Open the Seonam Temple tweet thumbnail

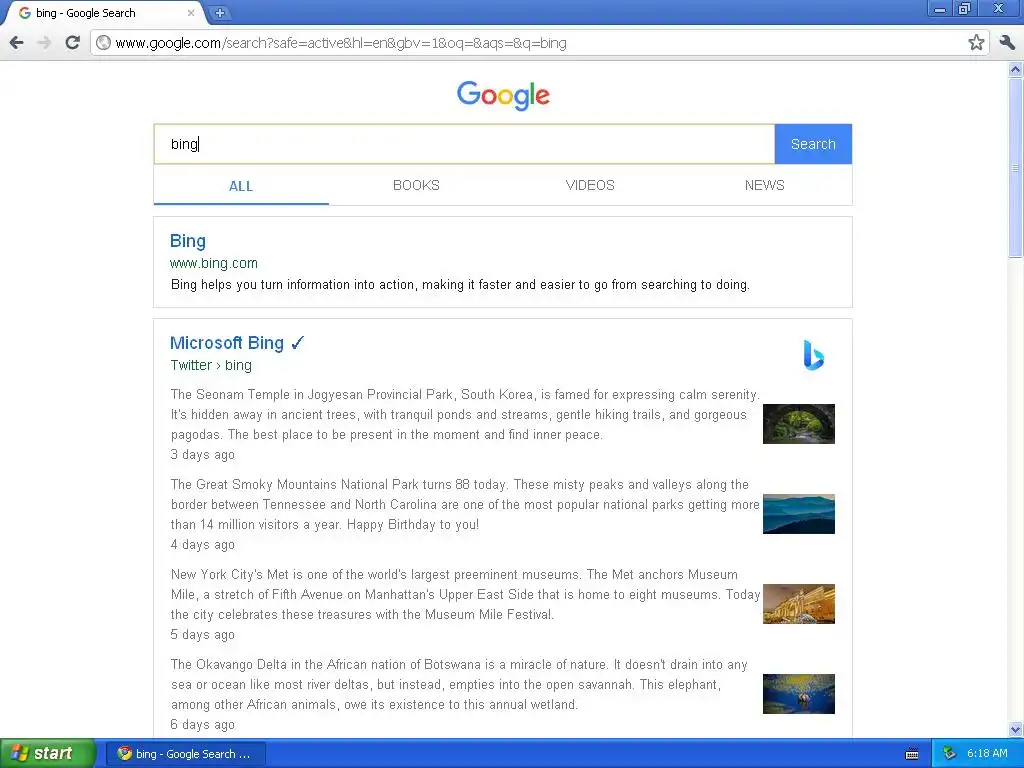coord(799,424)
